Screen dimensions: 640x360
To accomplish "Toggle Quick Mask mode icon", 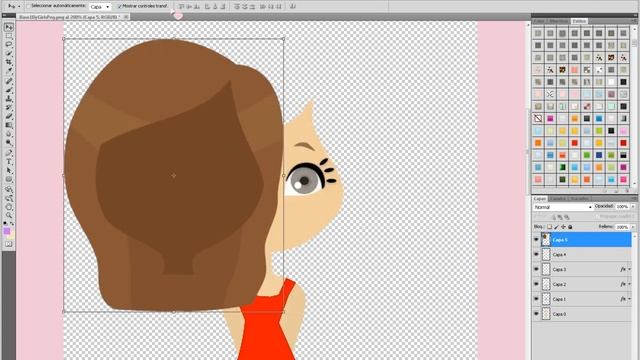I will pos(9,244).
